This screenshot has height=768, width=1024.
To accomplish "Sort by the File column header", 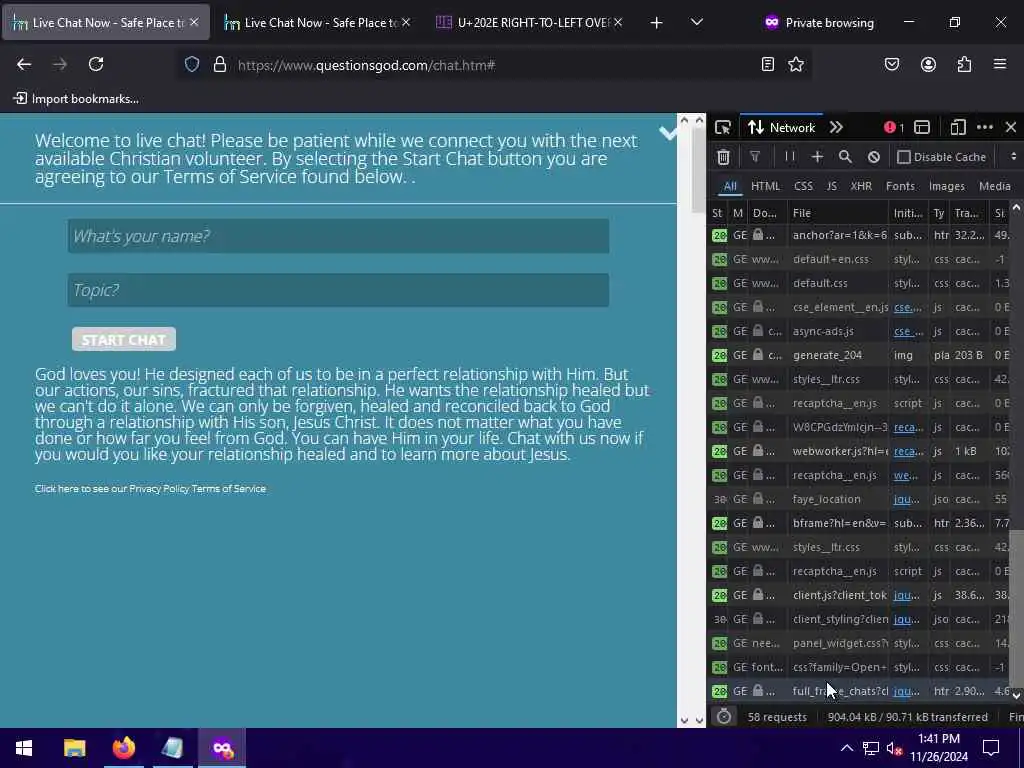I will (838, 213).
